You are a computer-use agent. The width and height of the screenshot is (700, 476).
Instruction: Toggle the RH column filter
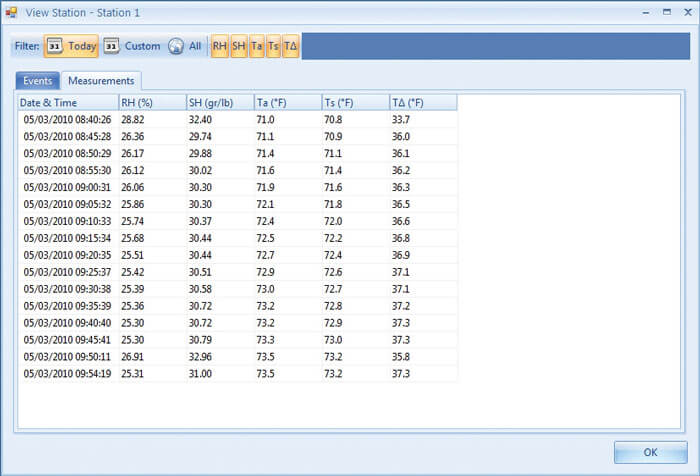(x=219, y=46)
